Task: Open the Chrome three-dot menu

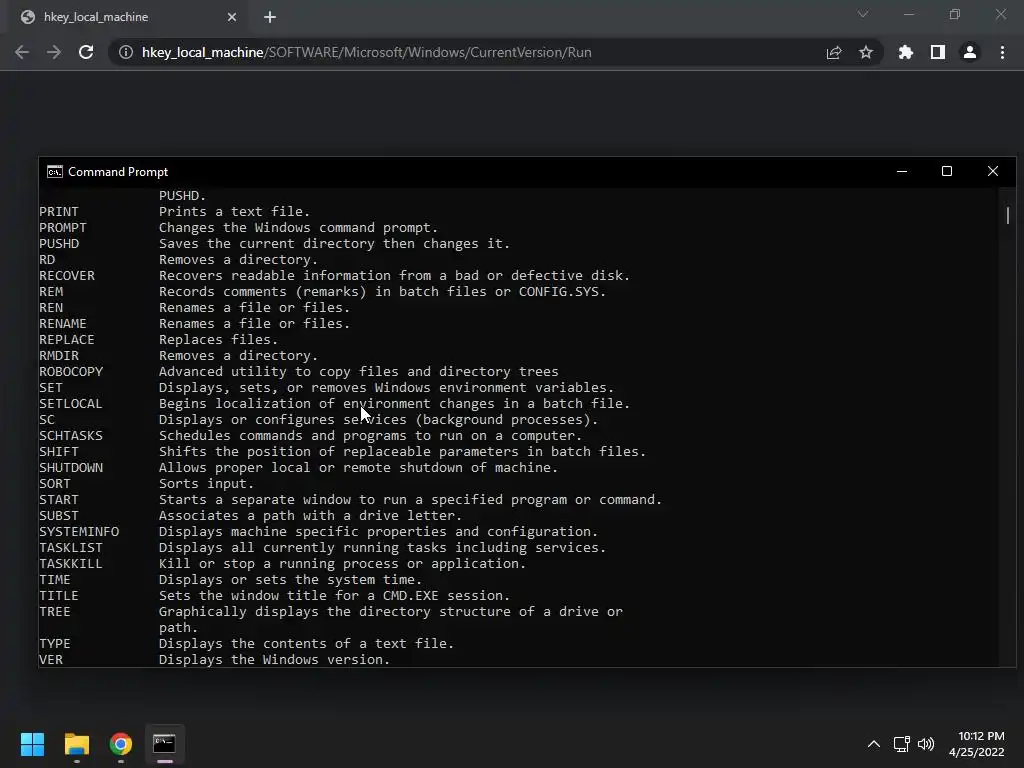Action: (1002, 52)
